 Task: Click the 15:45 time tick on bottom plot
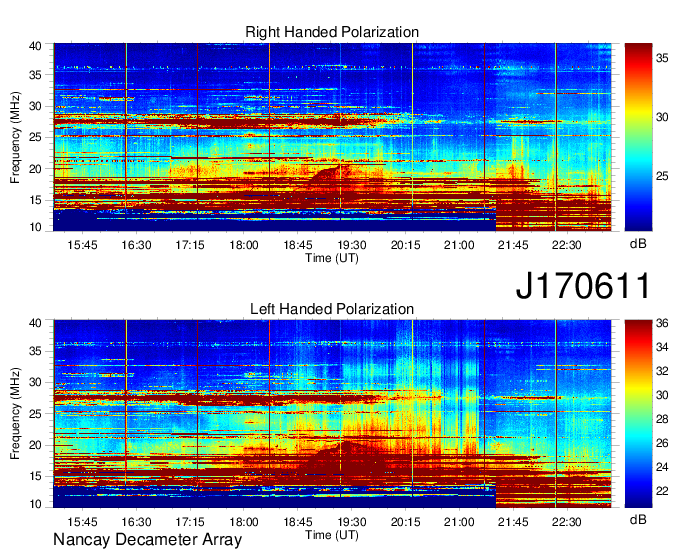pyautogui.click(x=82, y=521)
